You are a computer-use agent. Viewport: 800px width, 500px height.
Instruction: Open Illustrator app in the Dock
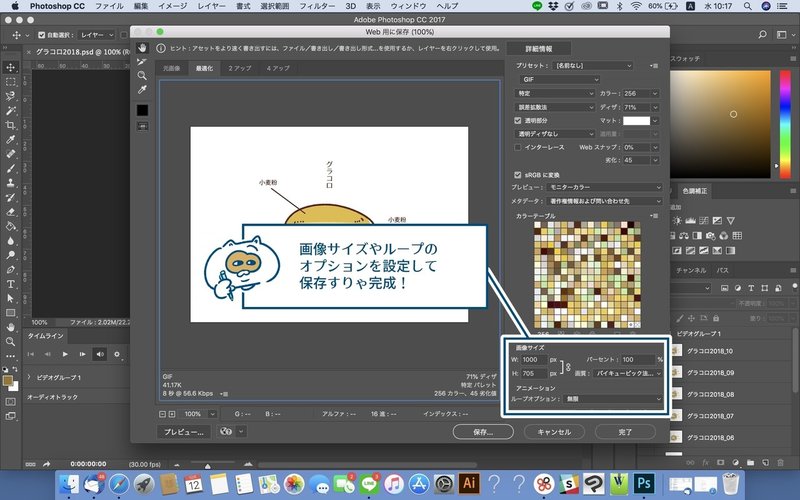(x=469, y=483)
